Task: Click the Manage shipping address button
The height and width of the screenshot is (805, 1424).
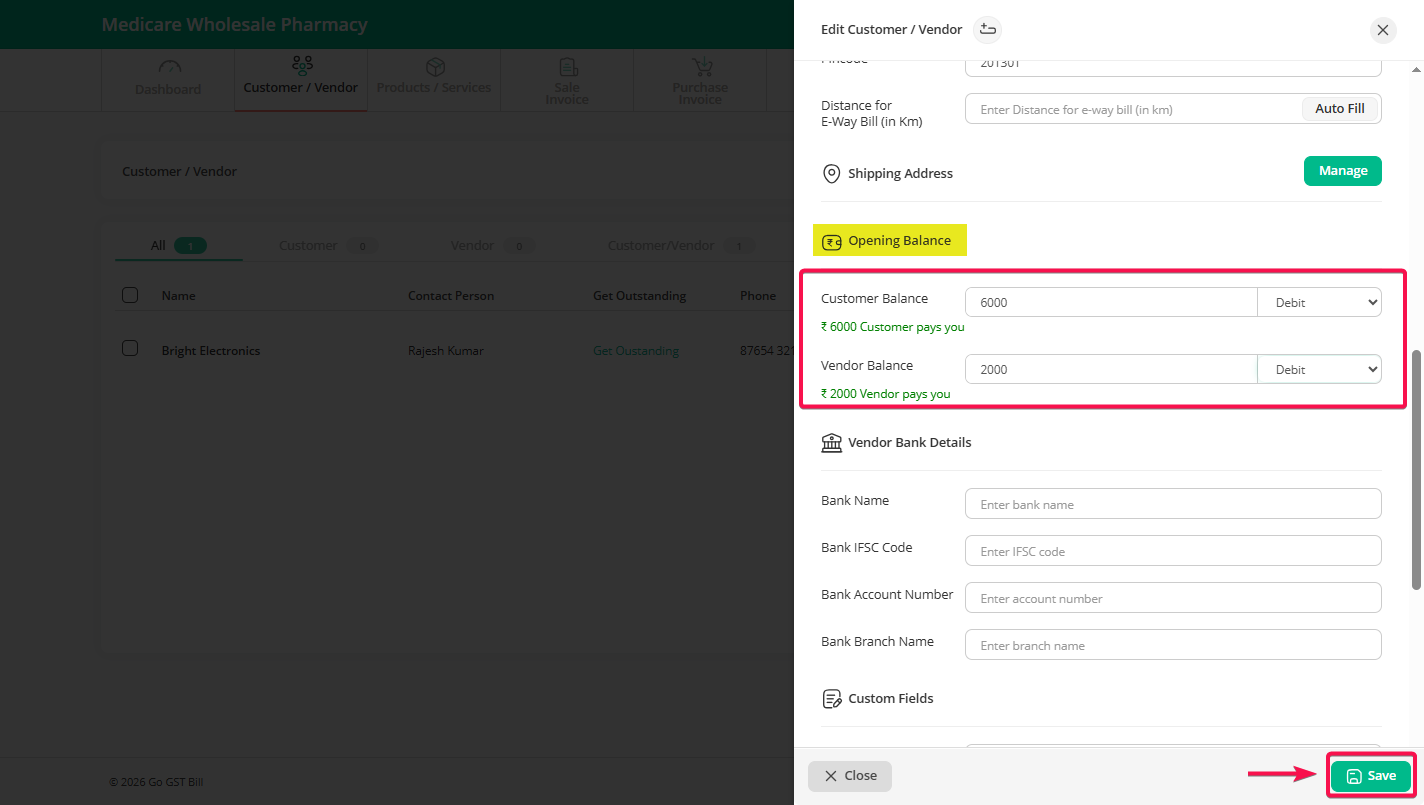Action: click(x=1342, y=171)
